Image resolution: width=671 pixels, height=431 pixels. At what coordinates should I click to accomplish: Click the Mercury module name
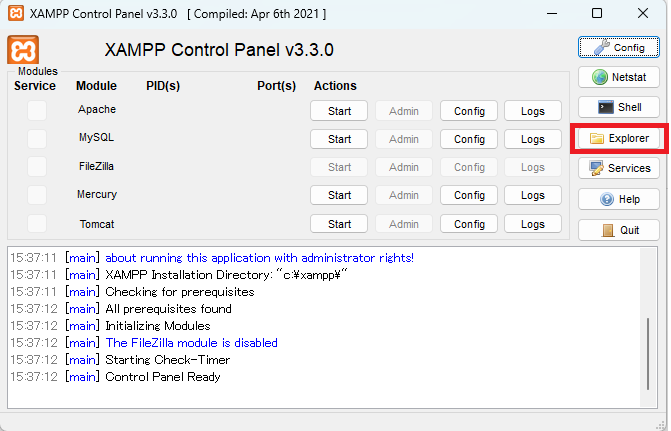(97, 194)
